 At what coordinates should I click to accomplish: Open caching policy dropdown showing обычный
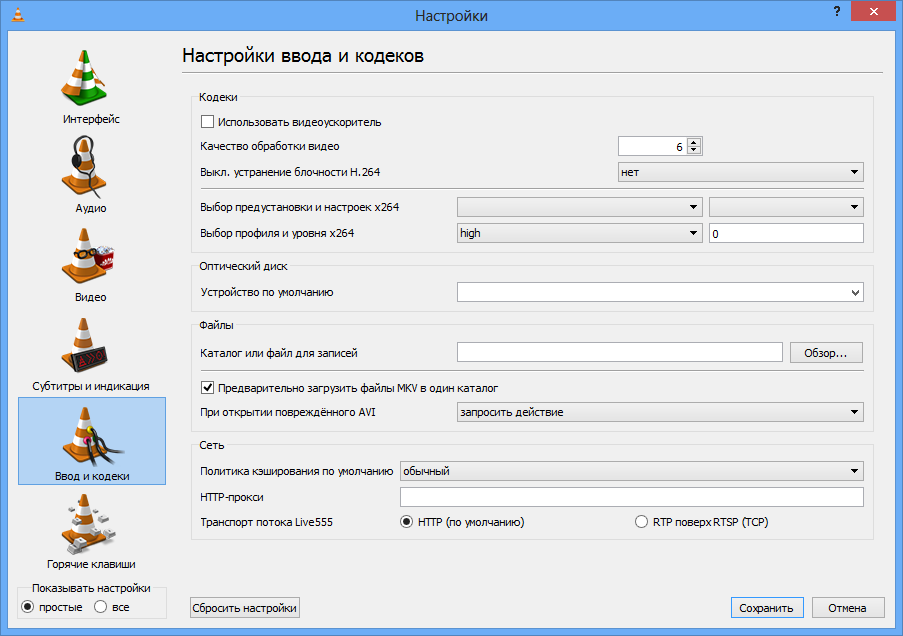(632, 471)
